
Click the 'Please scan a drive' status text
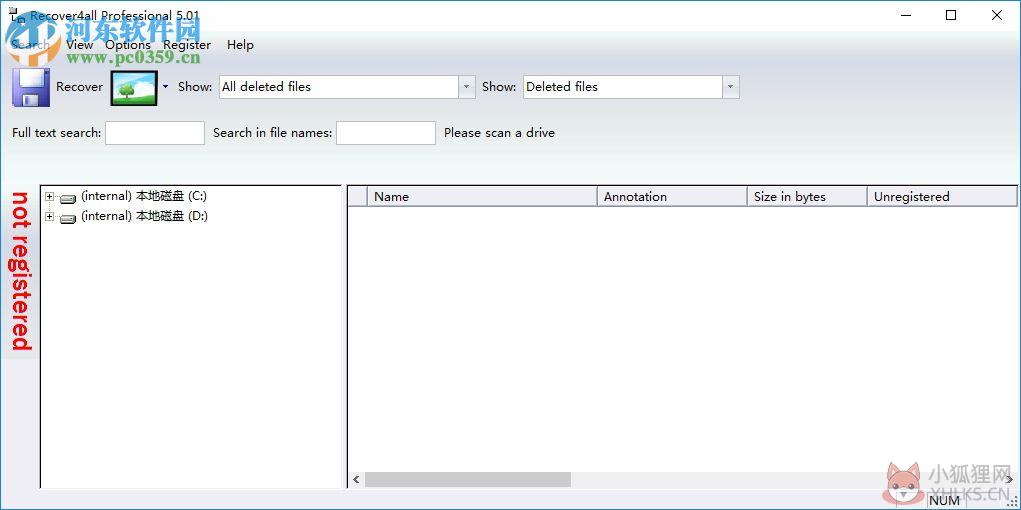[499, 133]
